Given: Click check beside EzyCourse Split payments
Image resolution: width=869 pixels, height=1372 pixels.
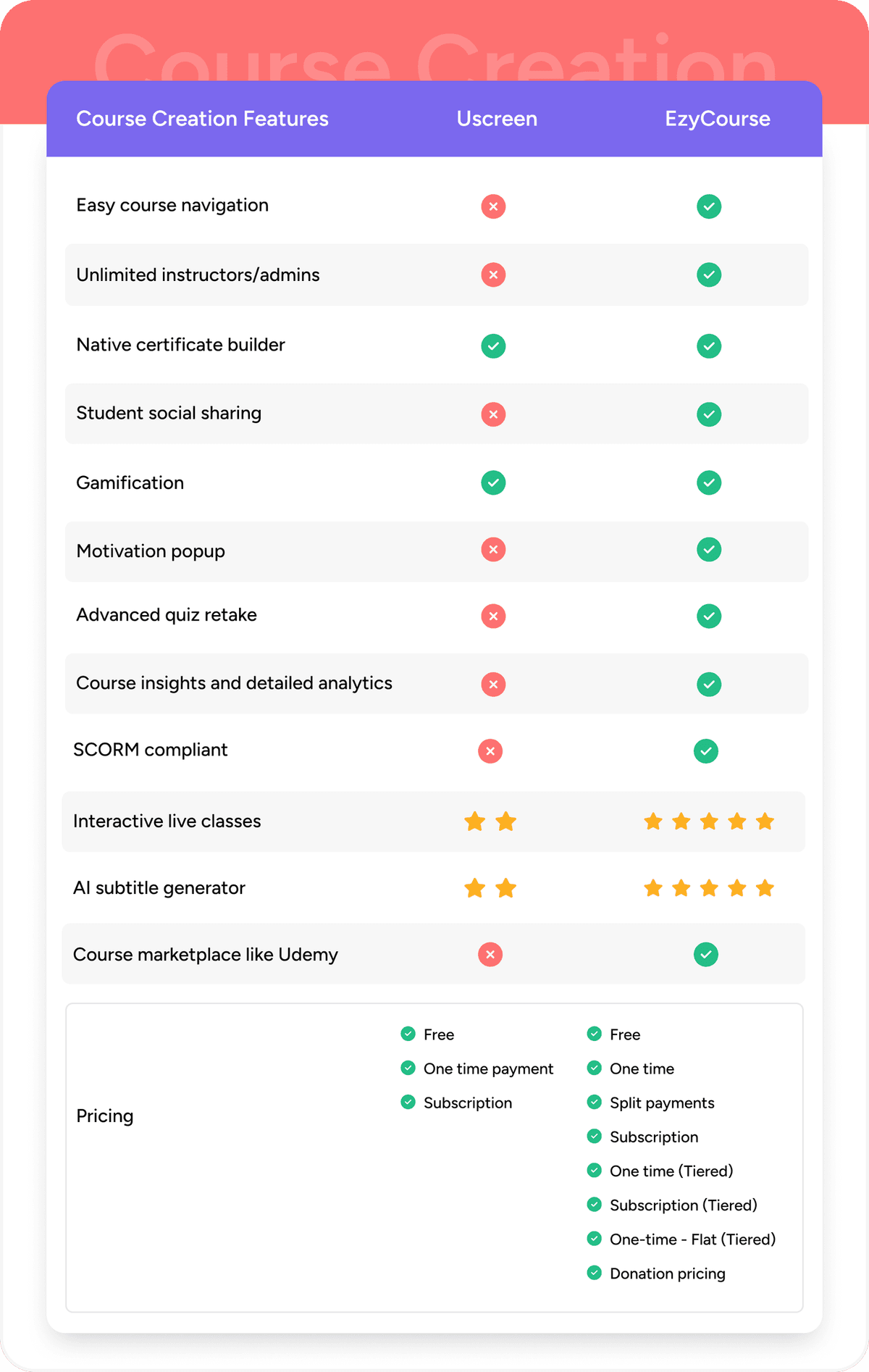Looking at the screenshot, I should 595,1102.
